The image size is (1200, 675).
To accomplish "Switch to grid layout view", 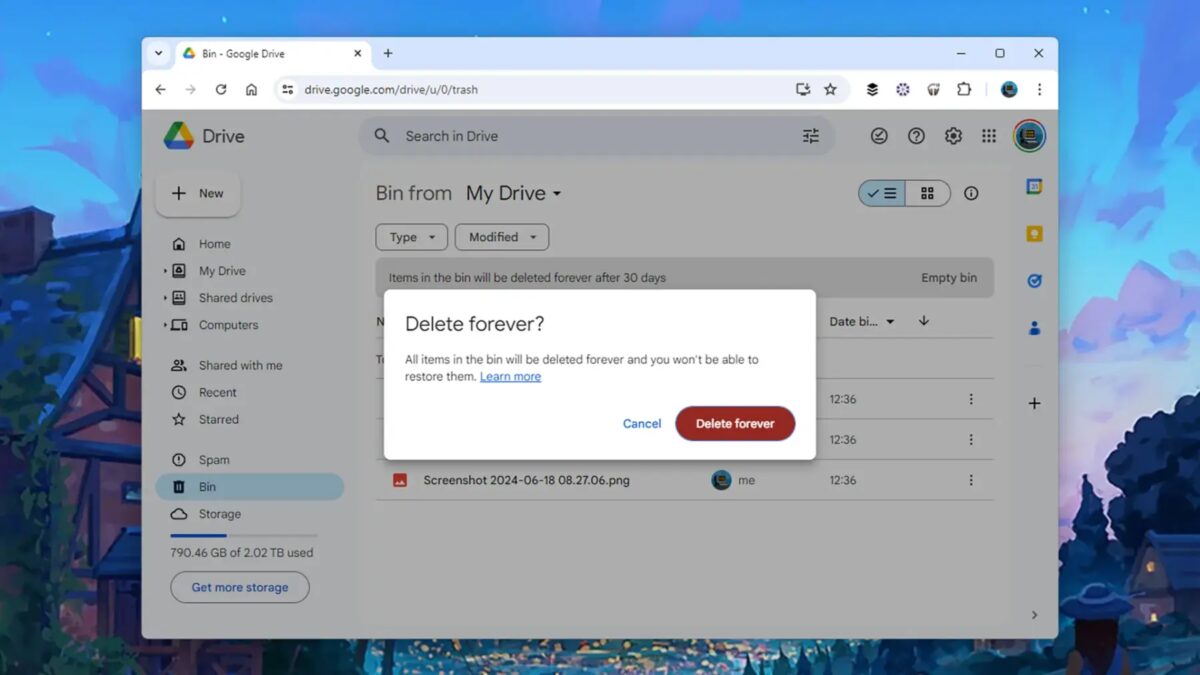I will pos(927,193).
